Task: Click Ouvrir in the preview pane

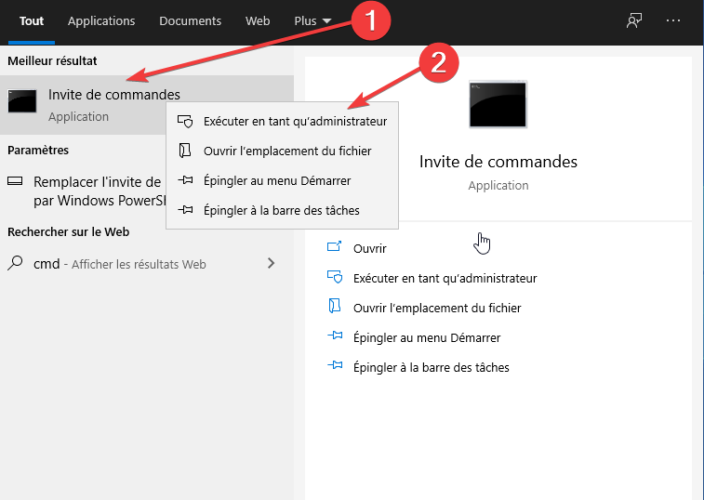Action: (x=370, y=248)
